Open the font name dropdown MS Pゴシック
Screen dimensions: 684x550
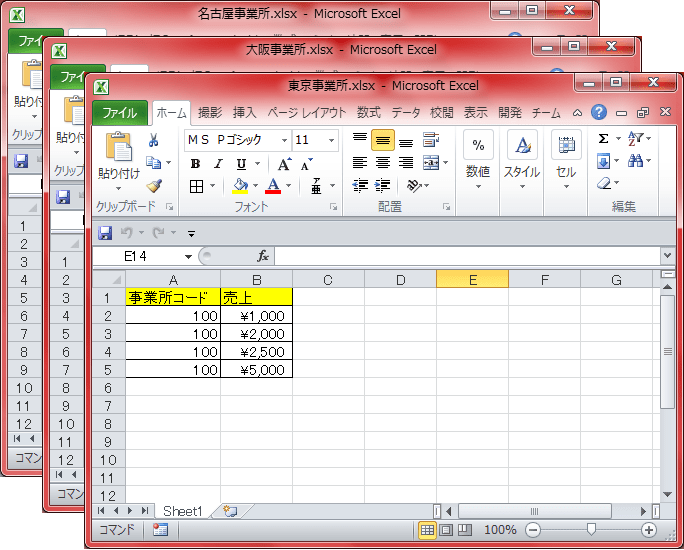click(284, 141)
